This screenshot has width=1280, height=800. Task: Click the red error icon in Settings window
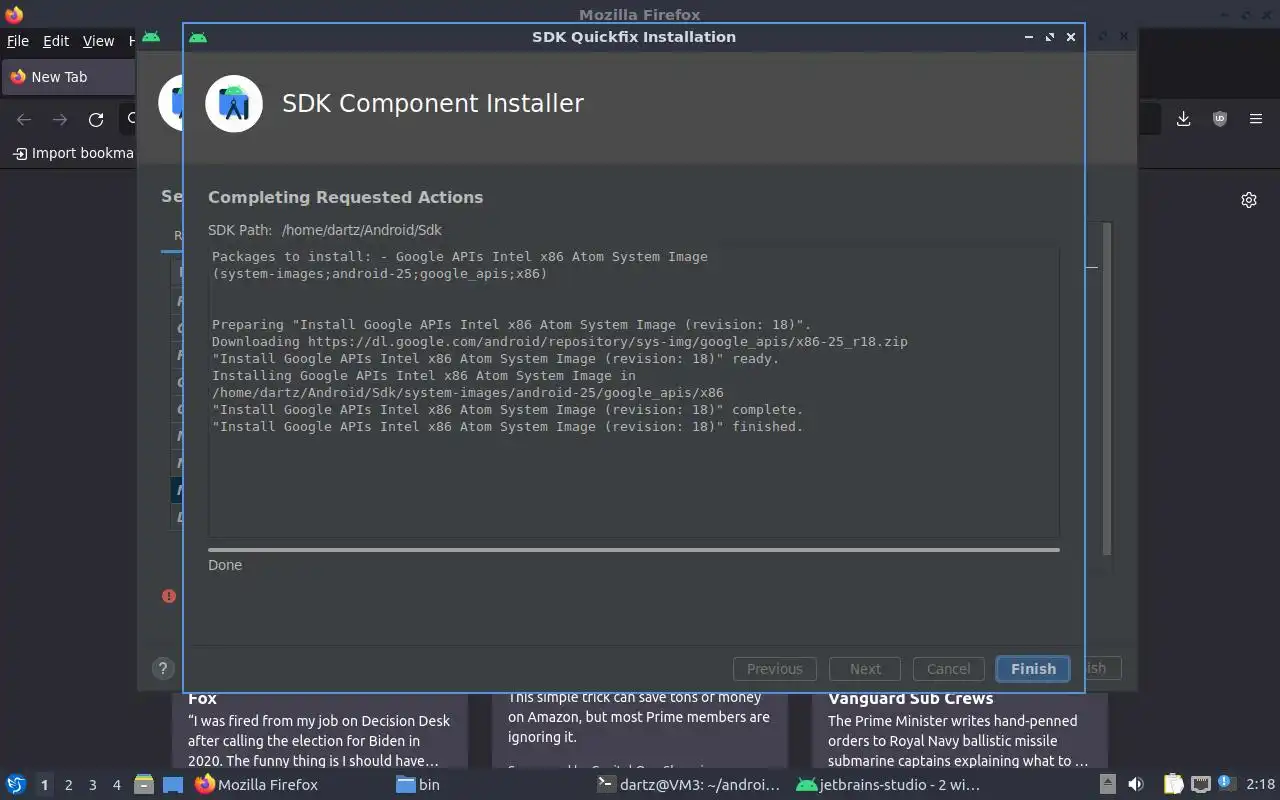pyautogui.click(x=169, y=596)
